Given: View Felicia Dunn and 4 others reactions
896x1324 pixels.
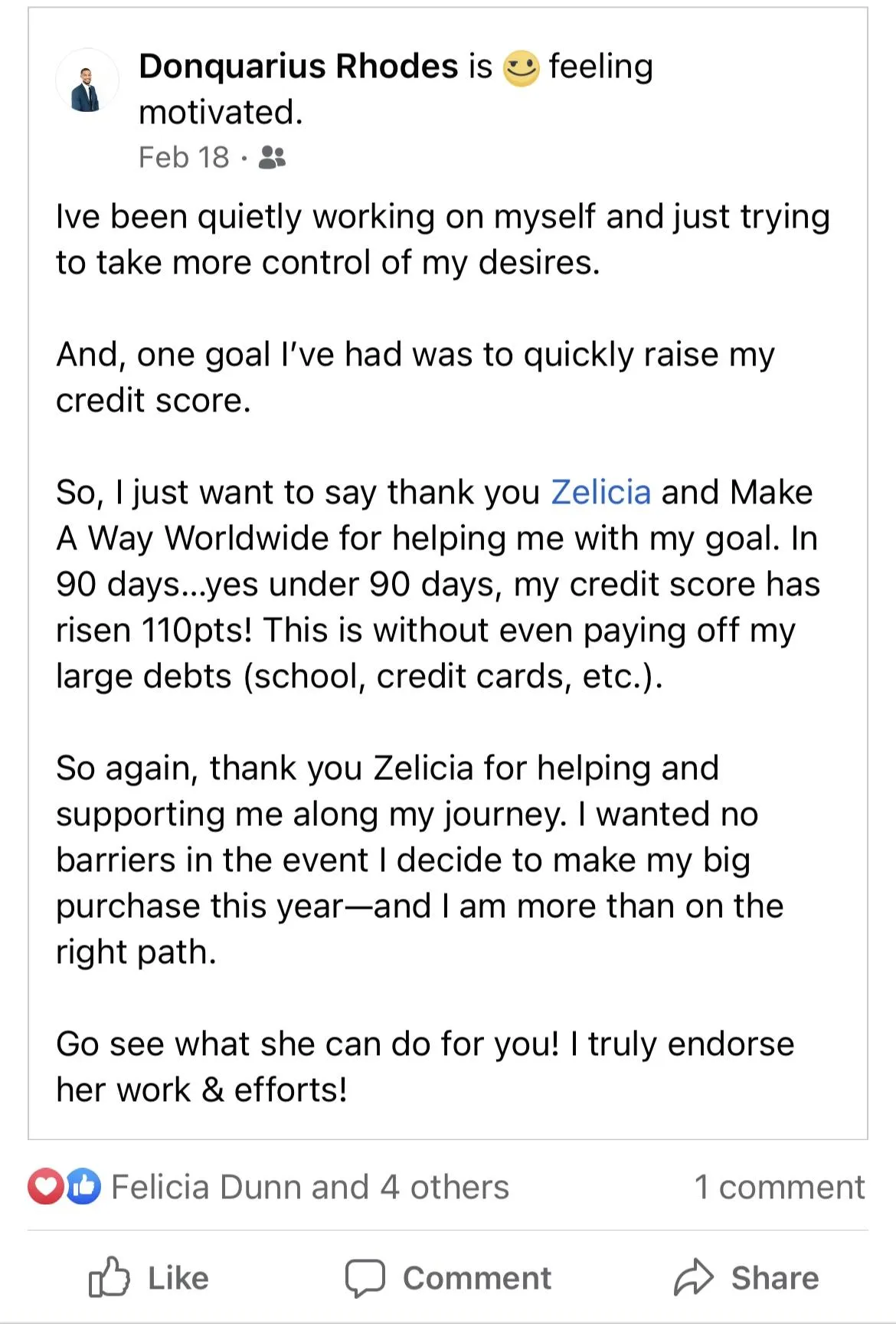Looking at the screenshot, I should 310,1188.
